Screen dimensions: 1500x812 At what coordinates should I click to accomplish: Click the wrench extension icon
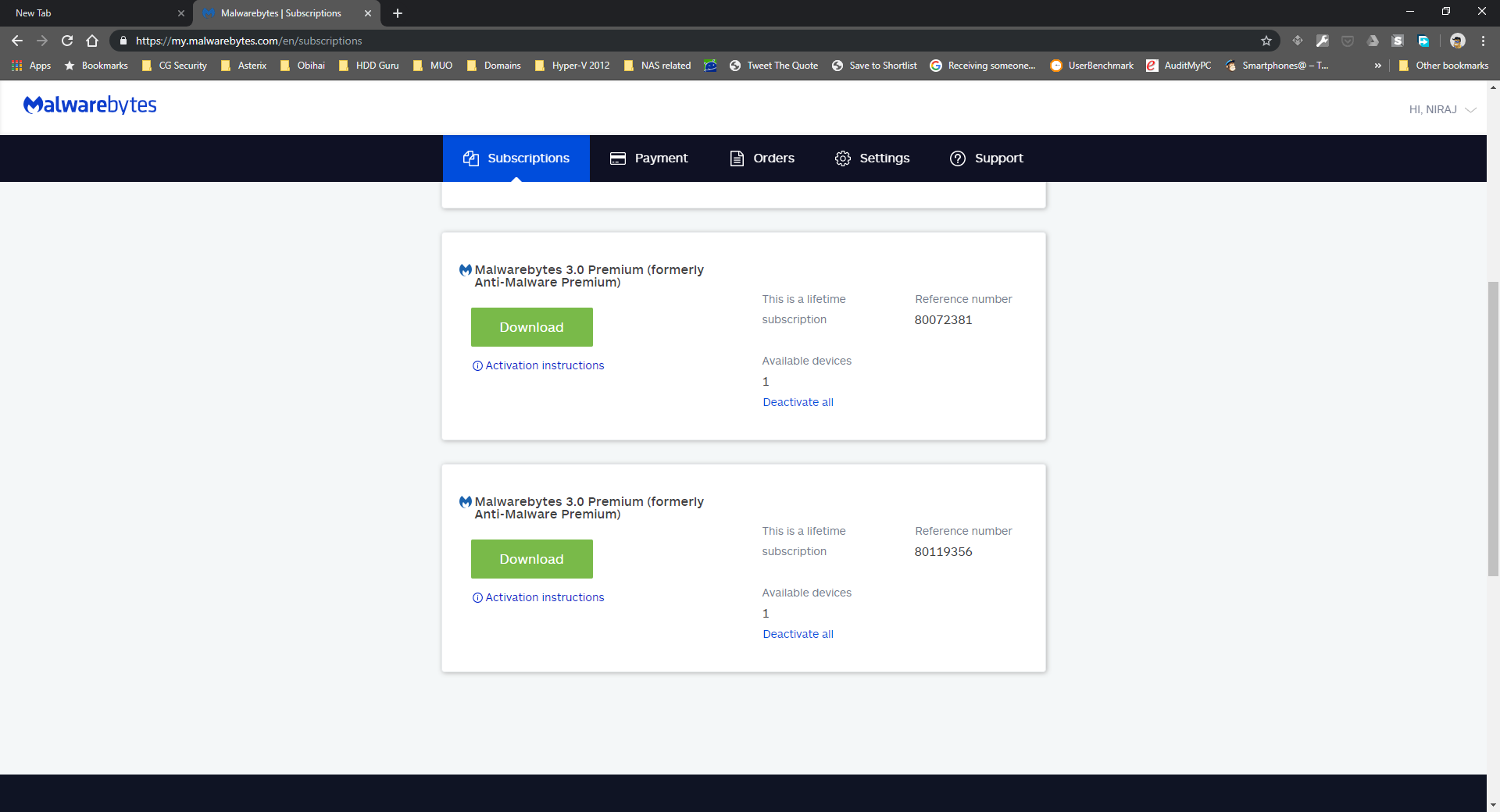[x=1323, y=41]
